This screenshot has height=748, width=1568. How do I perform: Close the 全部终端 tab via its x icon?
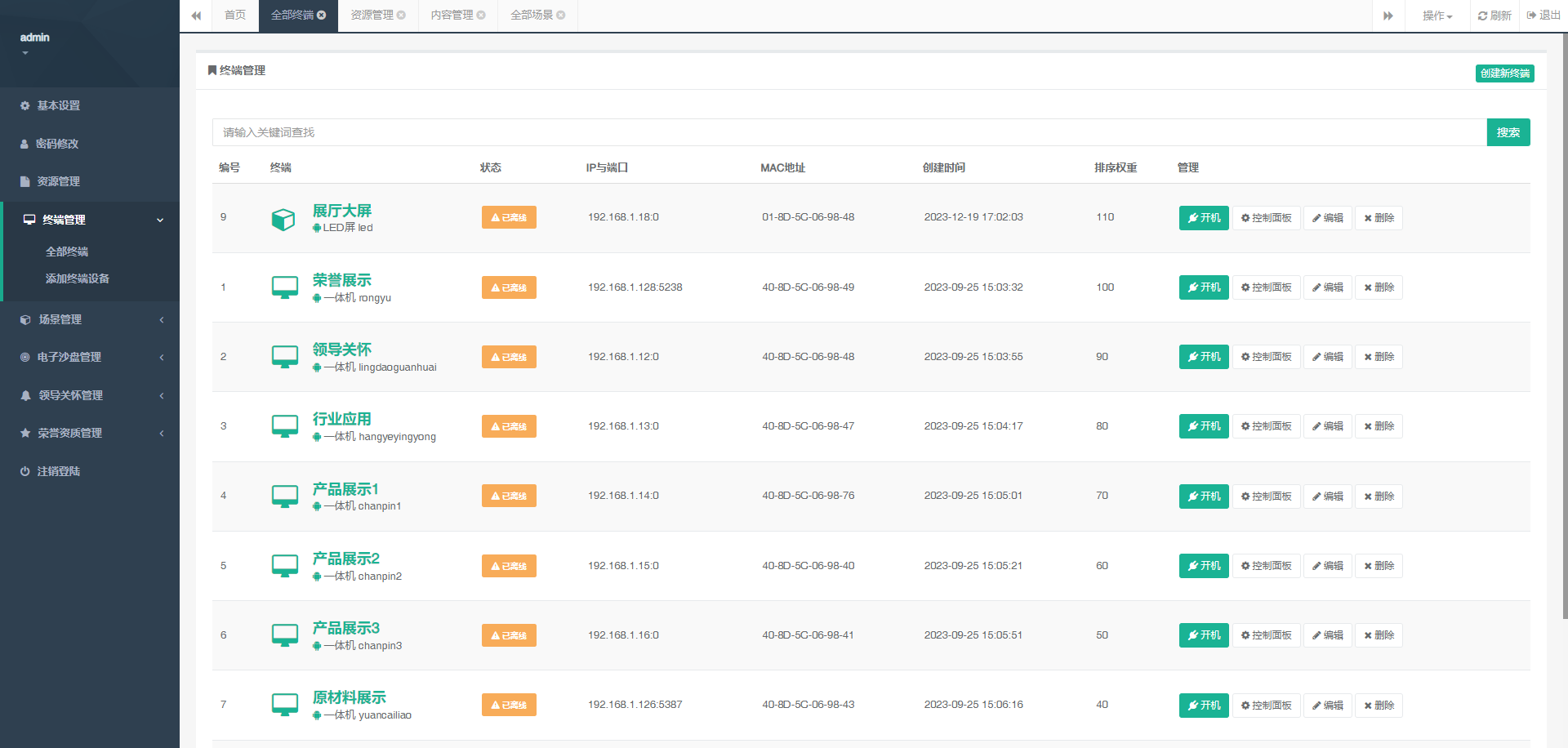pos(322,15)
